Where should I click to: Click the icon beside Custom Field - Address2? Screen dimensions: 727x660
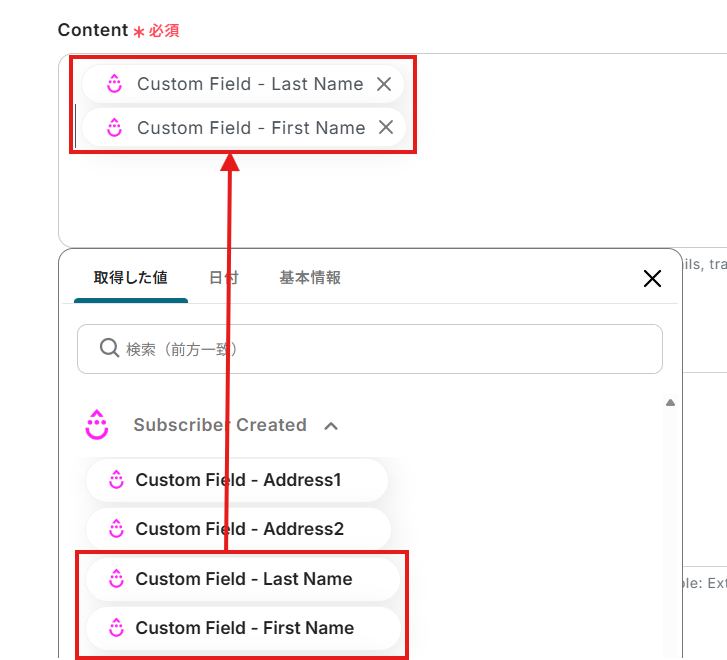pos(116,529)
